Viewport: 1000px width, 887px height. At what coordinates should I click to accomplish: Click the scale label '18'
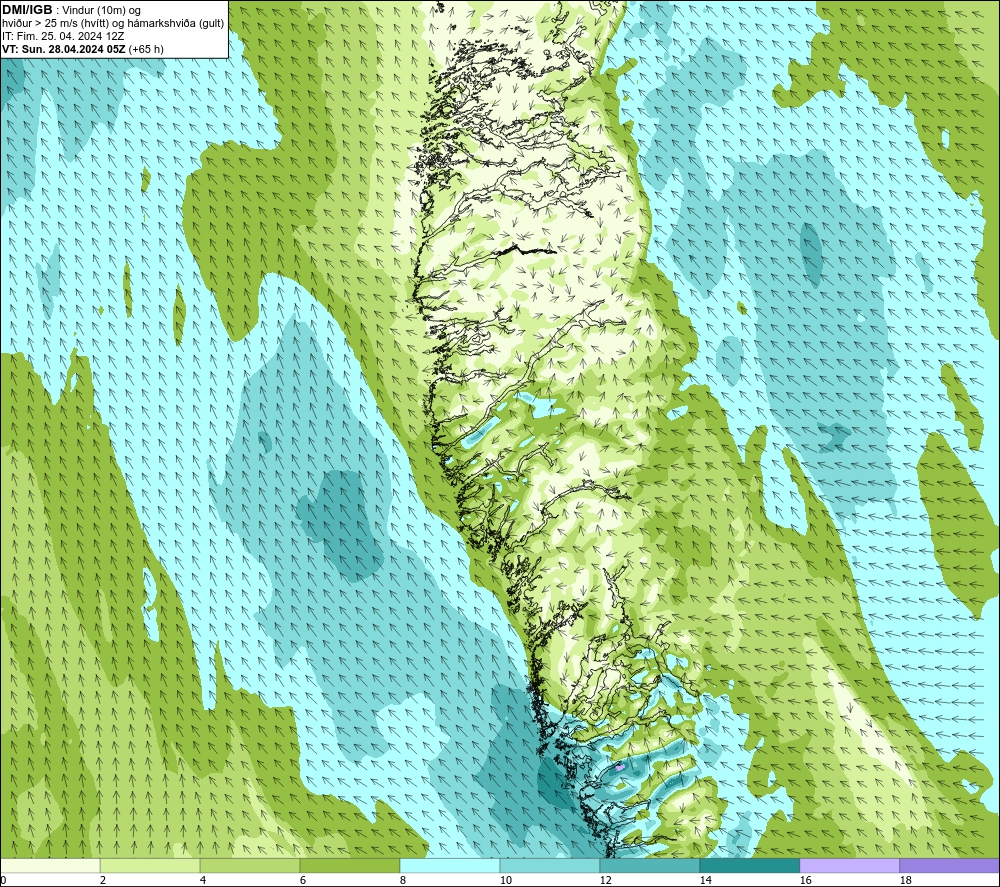(906, 881)
